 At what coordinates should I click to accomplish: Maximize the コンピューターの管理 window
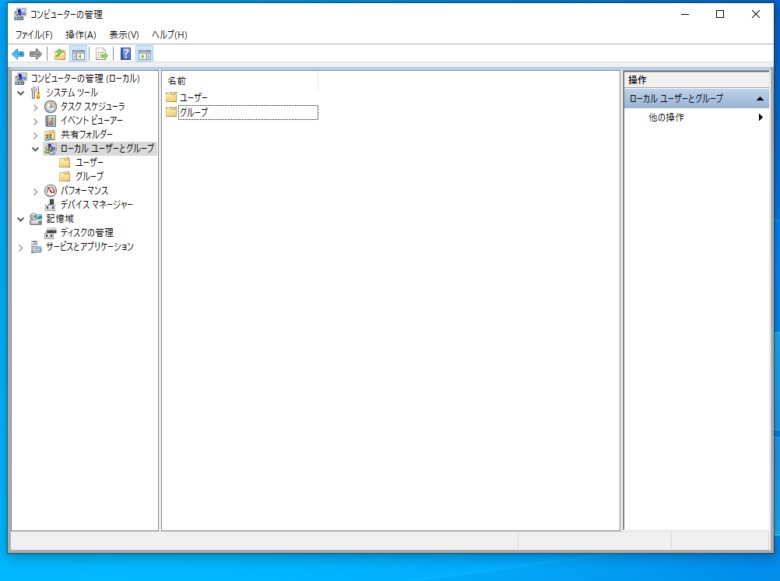point(720,14)
